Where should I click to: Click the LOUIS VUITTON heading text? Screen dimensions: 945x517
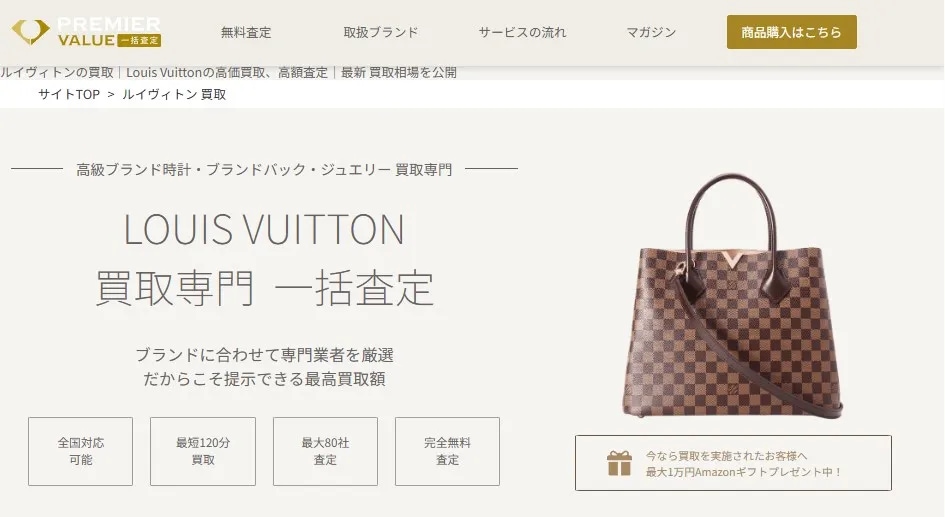(264, 229)
